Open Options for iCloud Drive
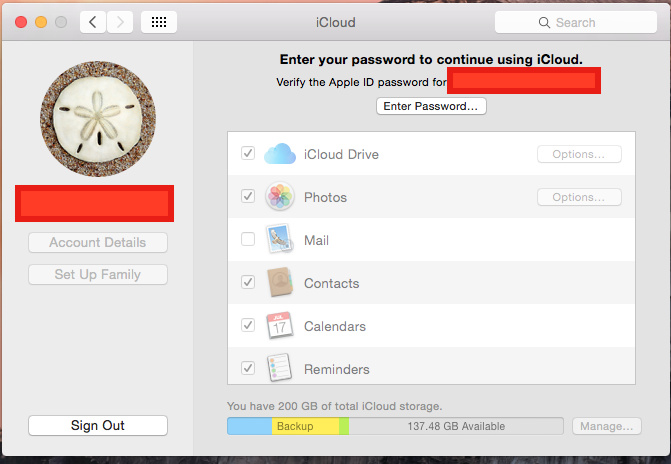Screen dimensions: 671x464 [579, 154]
